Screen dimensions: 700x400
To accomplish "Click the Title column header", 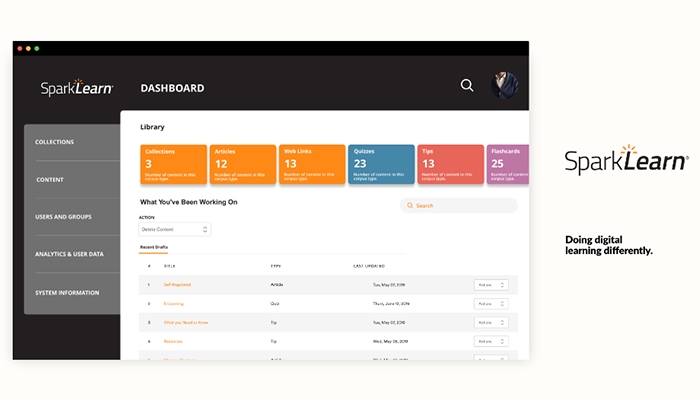I will (x=170, y=266).
